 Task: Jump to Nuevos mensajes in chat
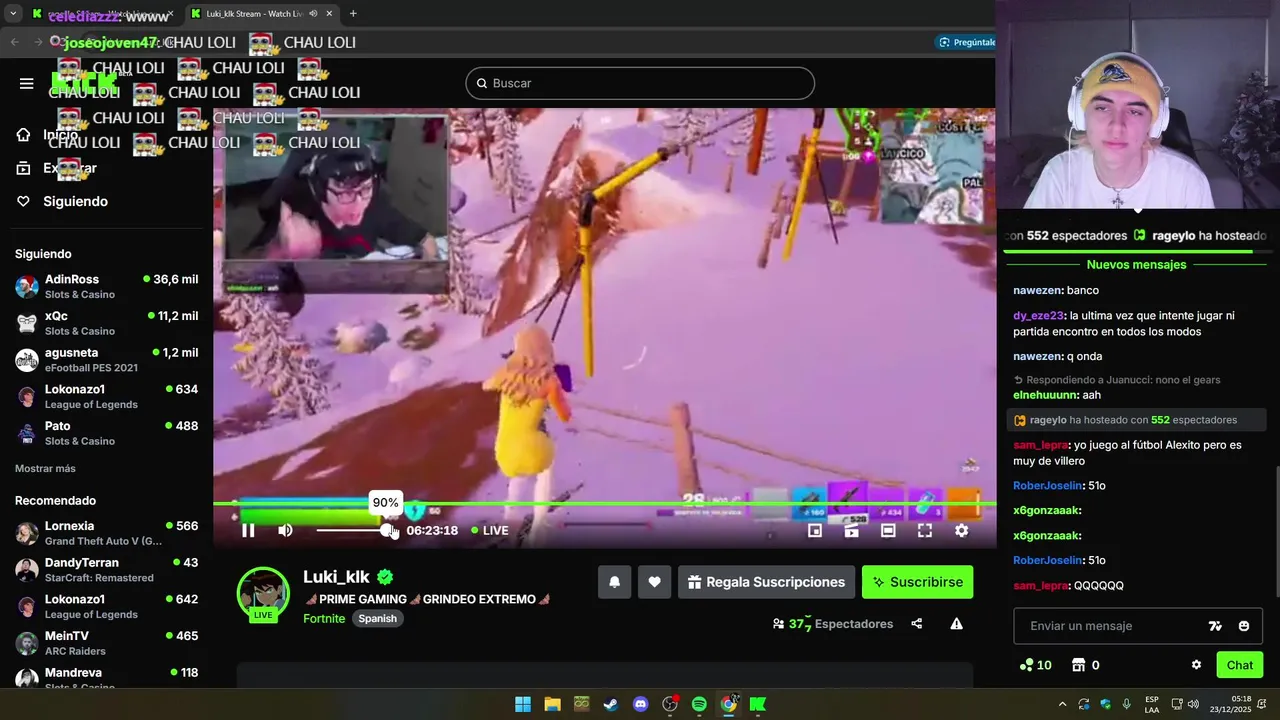tap(1136, 265)
